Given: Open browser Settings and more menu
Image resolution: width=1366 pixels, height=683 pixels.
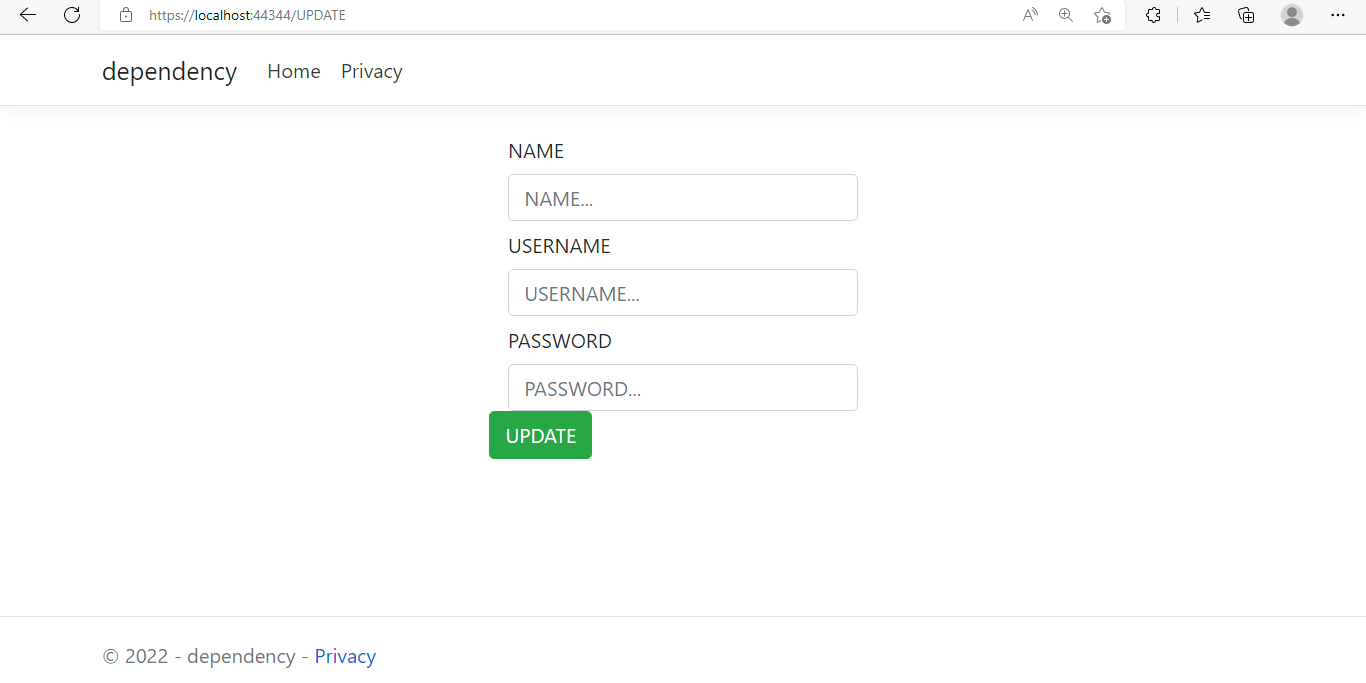Looking at the screenshot, I should pyautogui.click(x=1338, y=15).
